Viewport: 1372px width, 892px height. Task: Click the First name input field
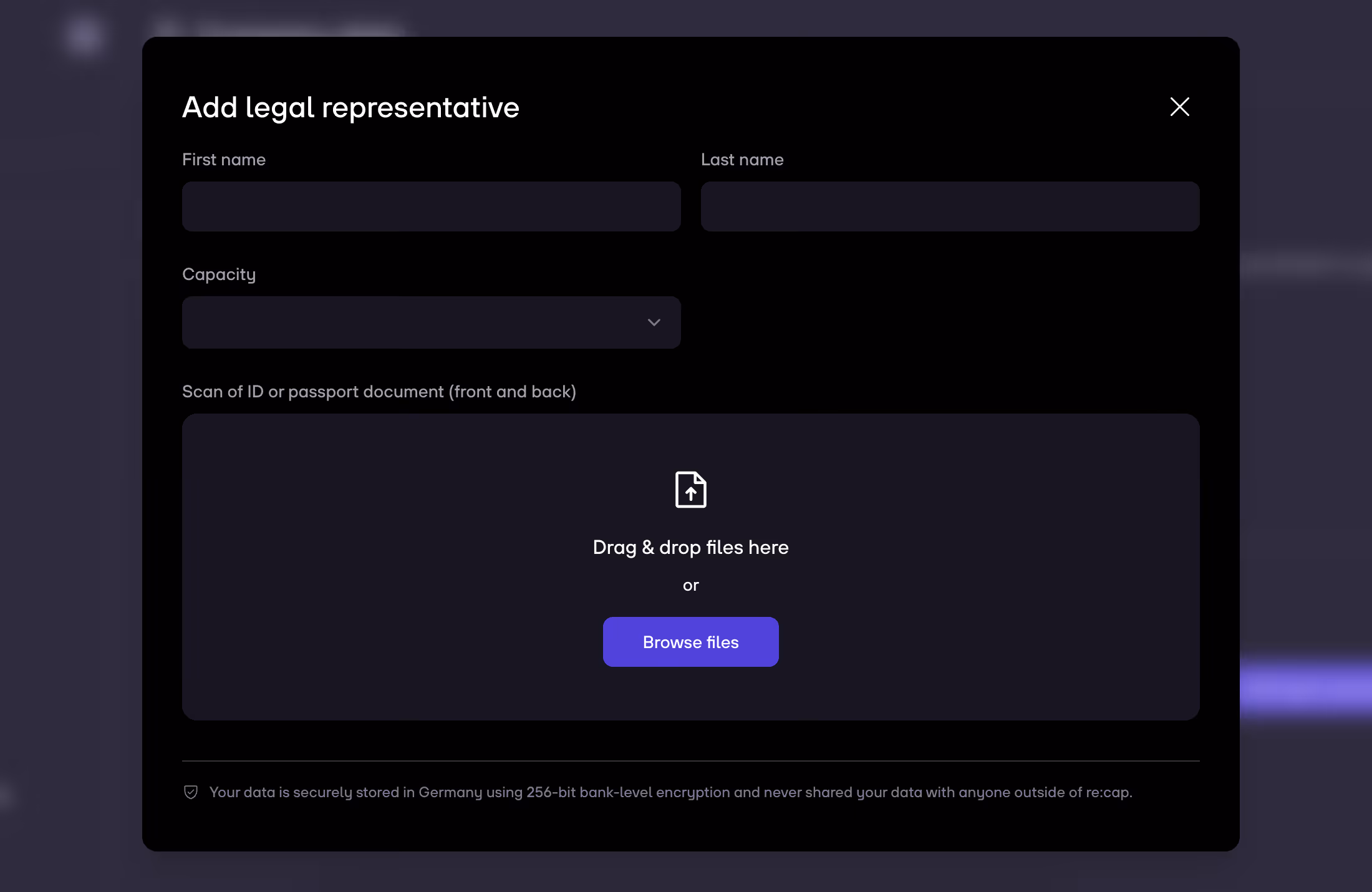[x=431, y=206]
